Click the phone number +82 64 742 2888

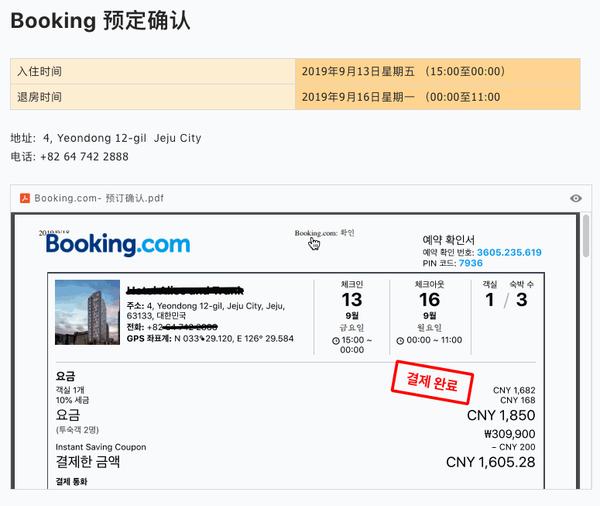pyautogui.click(x=84, y=157)
